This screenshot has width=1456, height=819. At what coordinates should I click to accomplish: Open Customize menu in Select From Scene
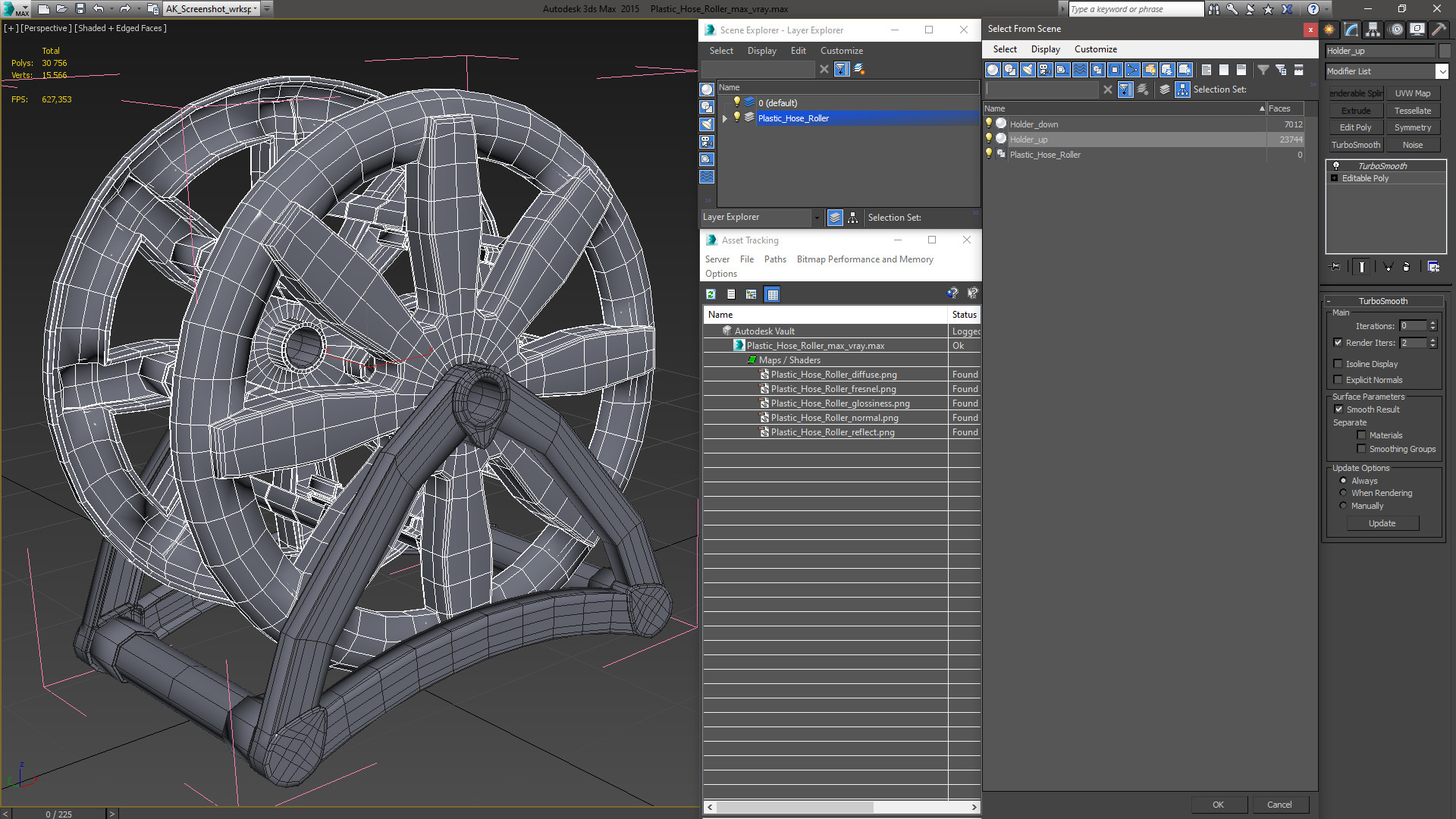(x=1095, y=49)
